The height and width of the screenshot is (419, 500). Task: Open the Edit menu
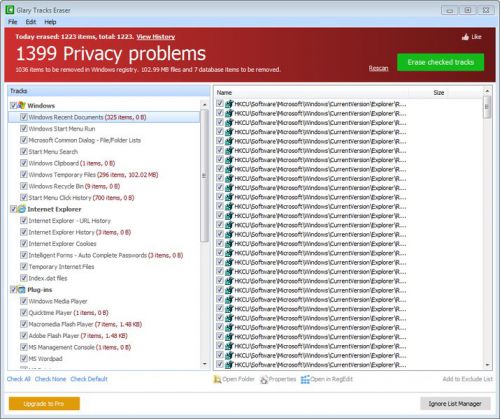tap(31, 22)
